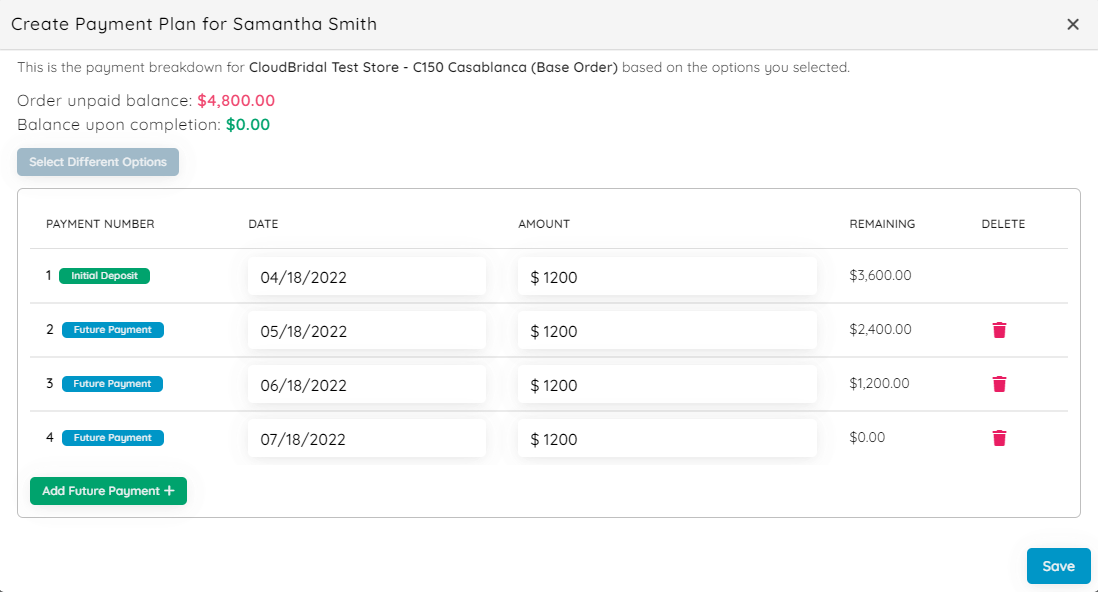The height and width of the screenshot is (592, 1098).
Task: Edit the 07/18/2022 date field
Action: (367, 439)
